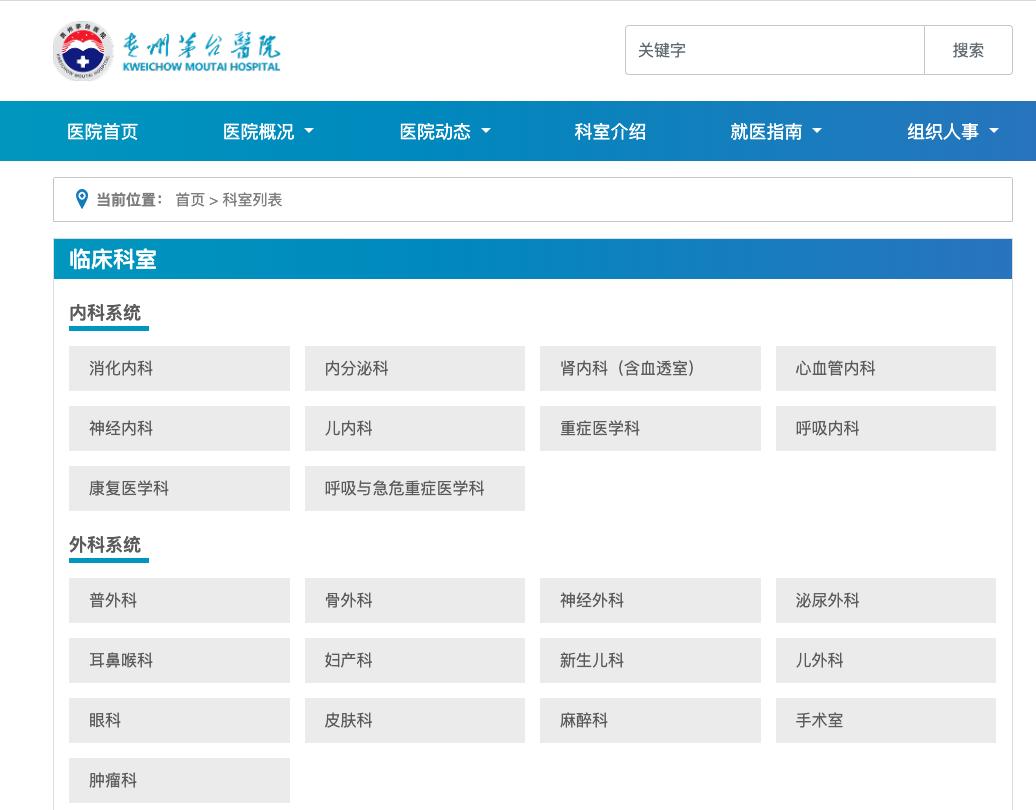Focus the 关键字 search input field
This screenshot has width=1036, height=810.
tap(774, 50)
